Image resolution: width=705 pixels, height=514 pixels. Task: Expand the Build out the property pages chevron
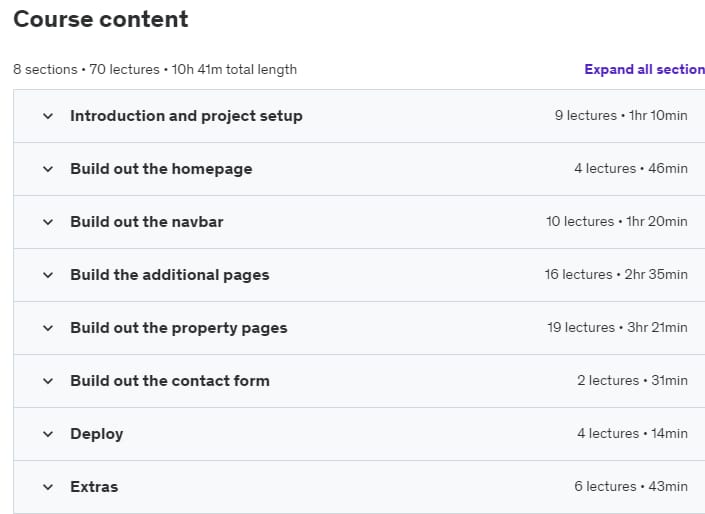click(x=48, y=328)
